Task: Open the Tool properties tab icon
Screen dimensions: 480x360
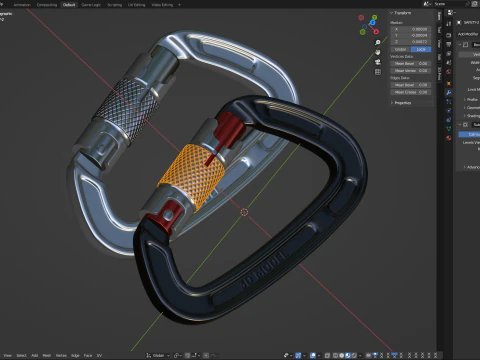Action: pyautogui.click(x=449, y=23)
